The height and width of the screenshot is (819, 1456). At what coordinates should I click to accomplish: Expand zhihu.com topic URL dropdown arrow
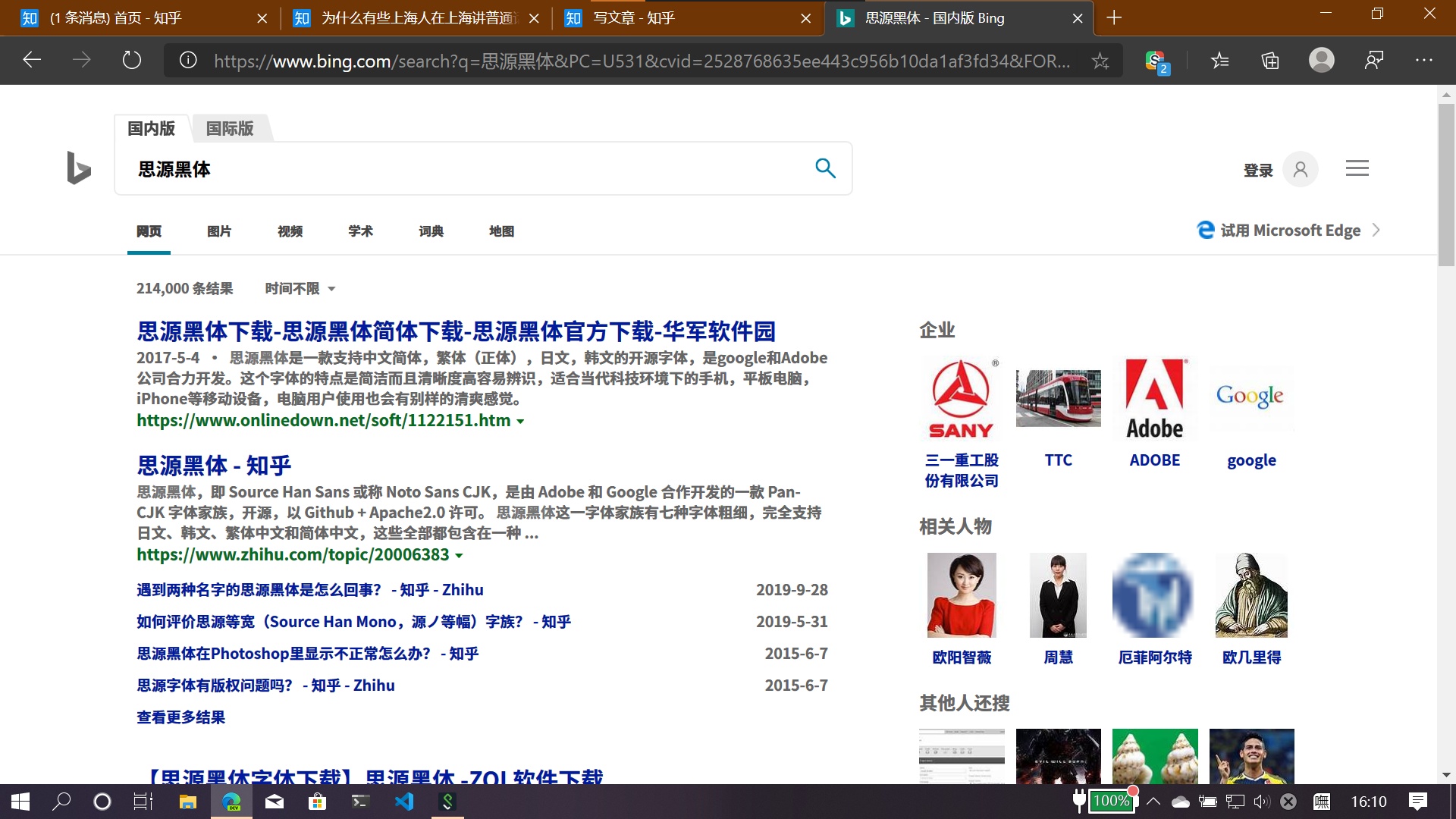click(x=459, y=556)
